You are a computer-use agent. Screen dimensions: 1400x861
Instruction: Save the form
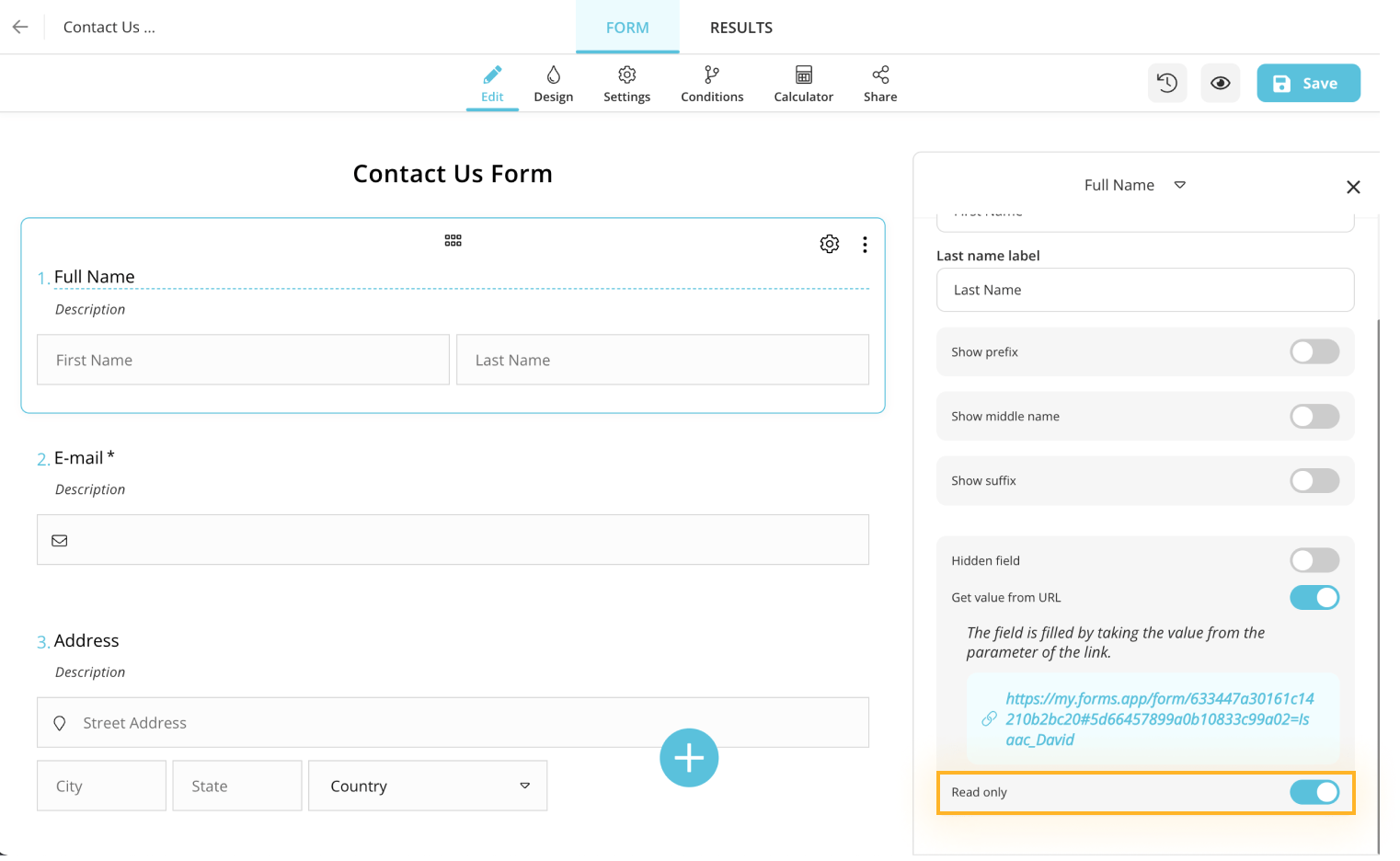point(1308,83)
